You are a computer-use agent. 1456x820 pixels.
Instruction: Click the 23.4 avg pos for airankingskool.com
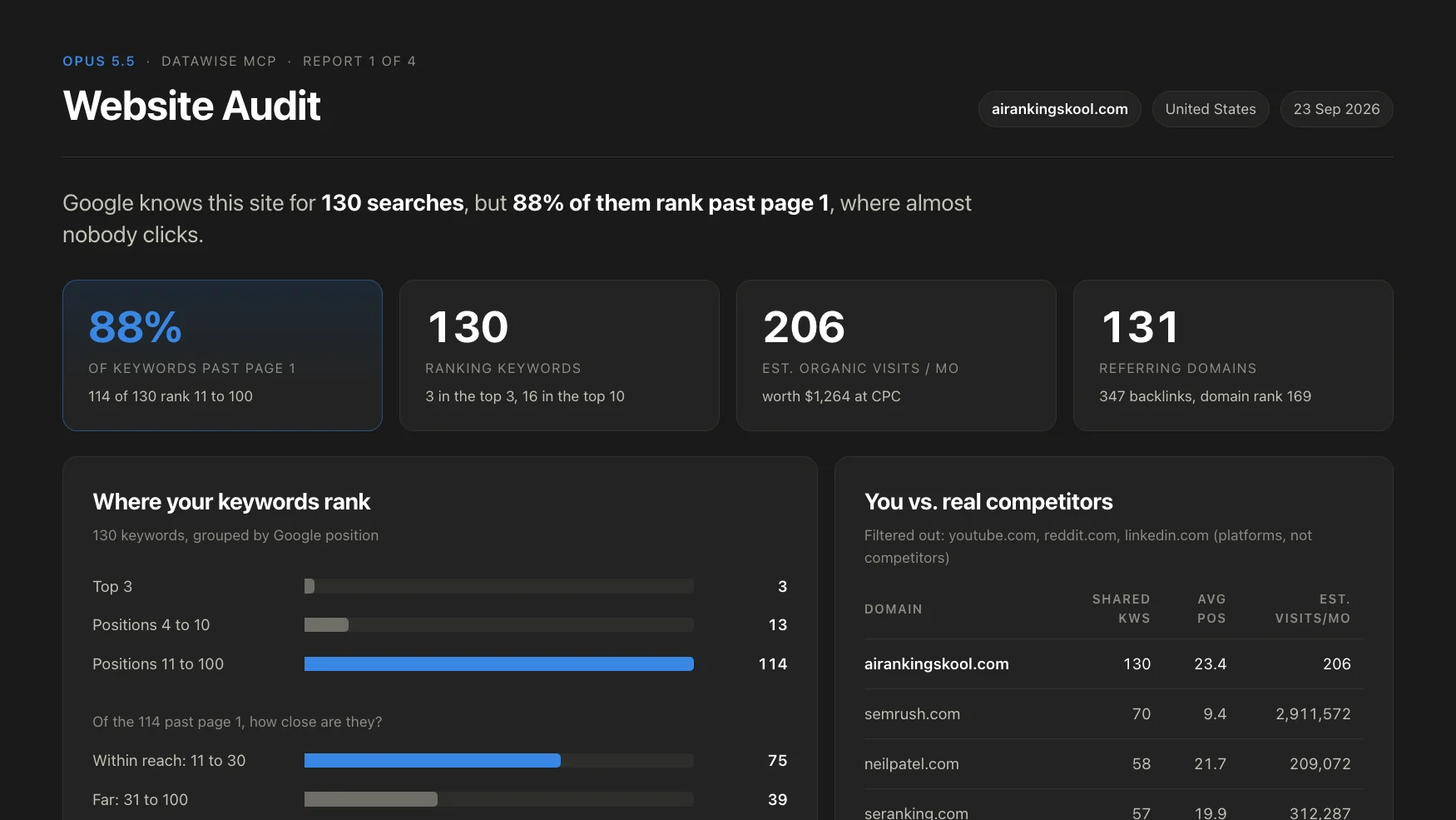[1211, 663]
